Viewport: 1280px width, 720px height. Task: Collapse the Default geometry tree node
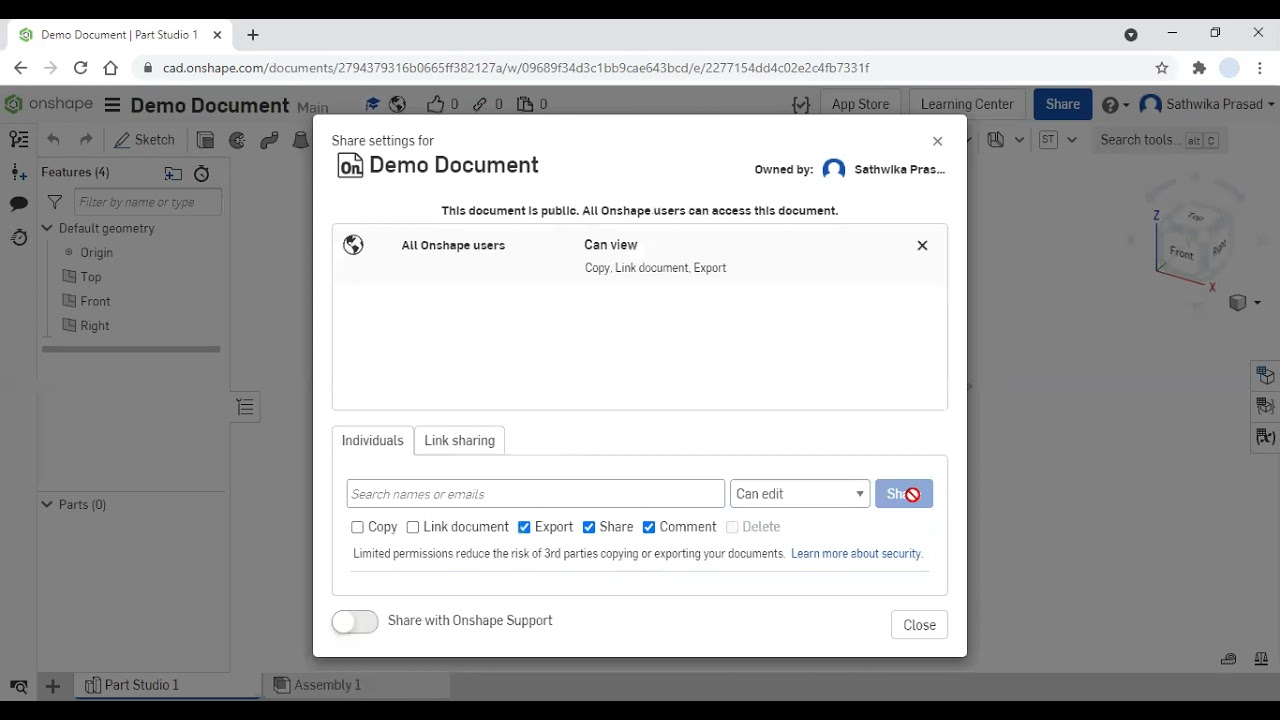(x=47, y=228)
